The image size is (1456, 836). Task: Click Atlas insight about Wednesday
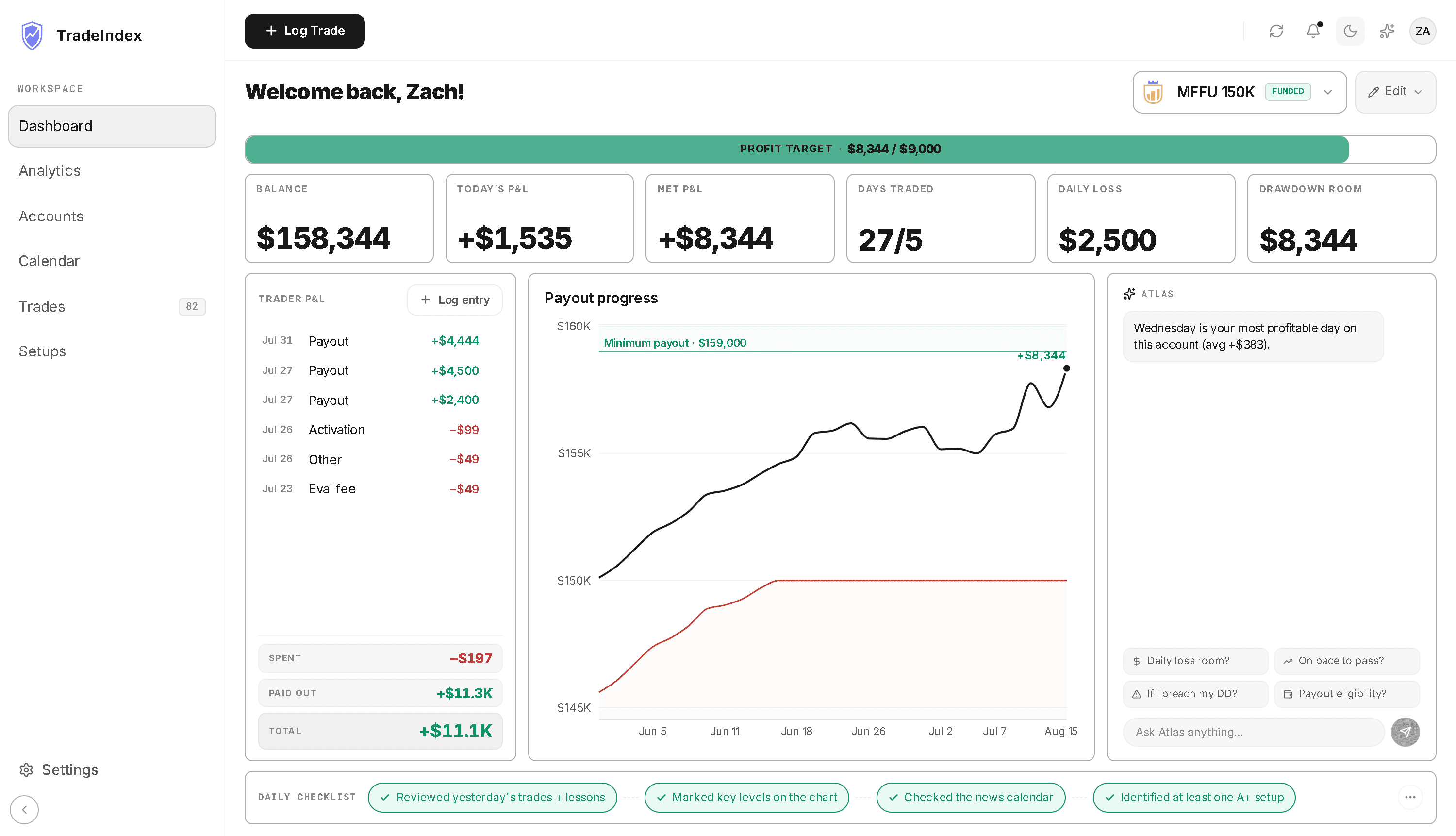1253,336
